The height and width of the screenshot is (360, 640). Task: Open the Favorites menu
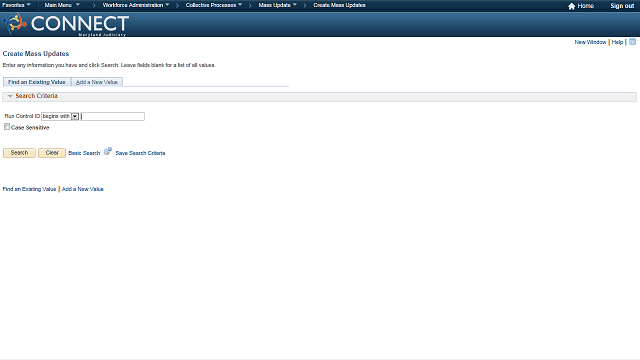point(16,5)
